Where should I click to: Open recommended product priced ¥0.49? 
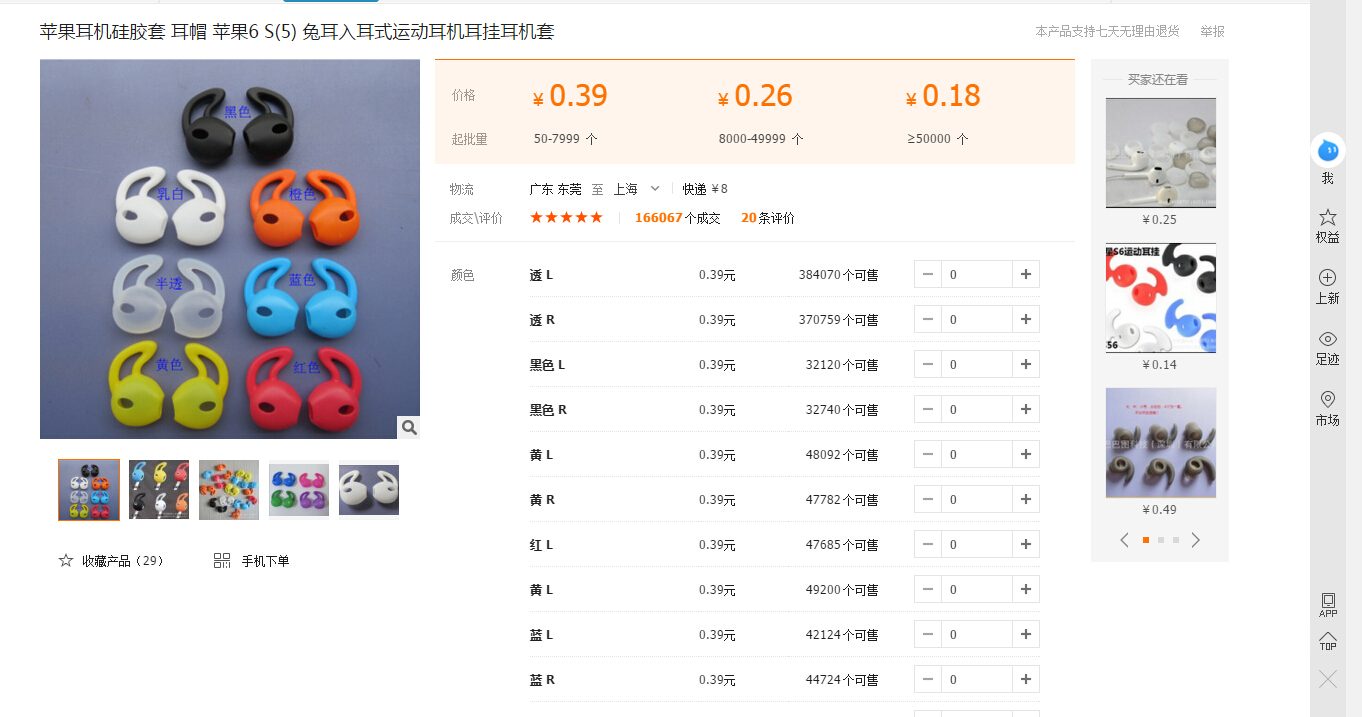click(1161, 443)
